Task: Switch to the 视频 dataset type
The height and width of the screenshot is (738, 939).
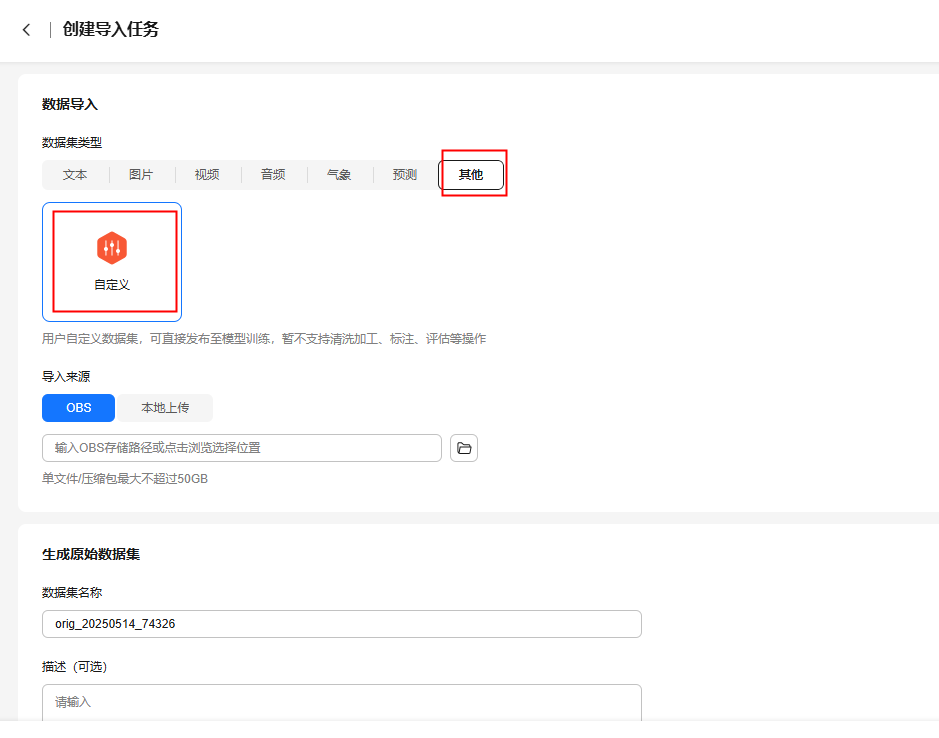Action: 207,174
